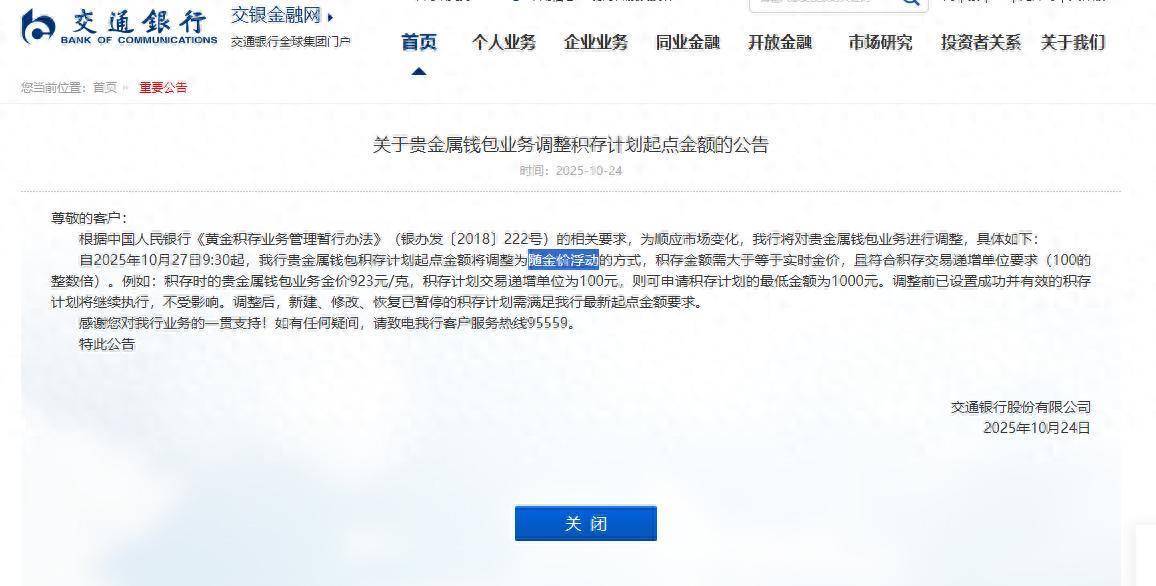Image resolution: width=1156 pixels, height=586 pixels.
Task: Click the Bank of Communications logo
Action: tap(119, 27)
